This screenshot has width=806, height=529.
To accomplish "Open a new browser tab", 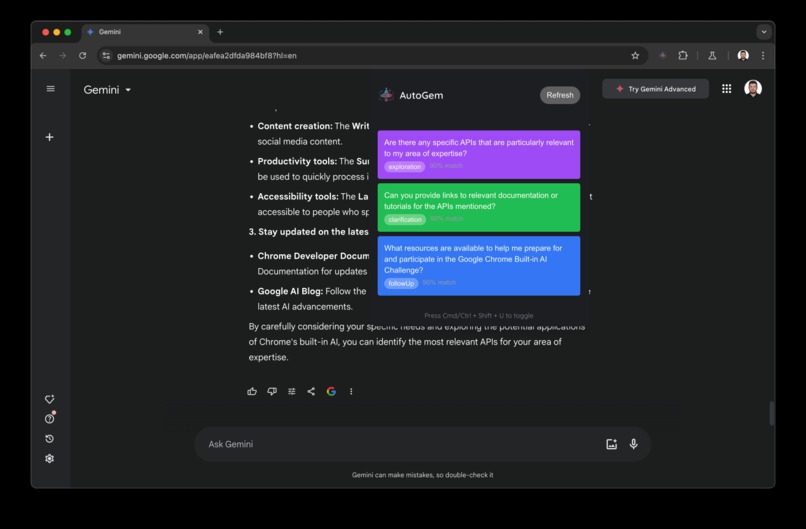I will 220,32.
